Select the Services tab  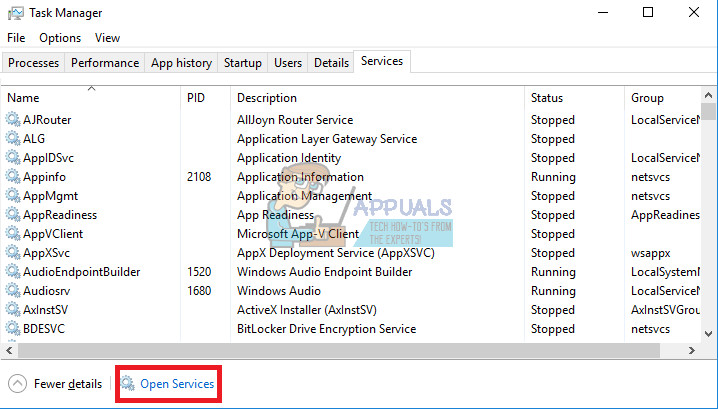(x=382, y=61)
